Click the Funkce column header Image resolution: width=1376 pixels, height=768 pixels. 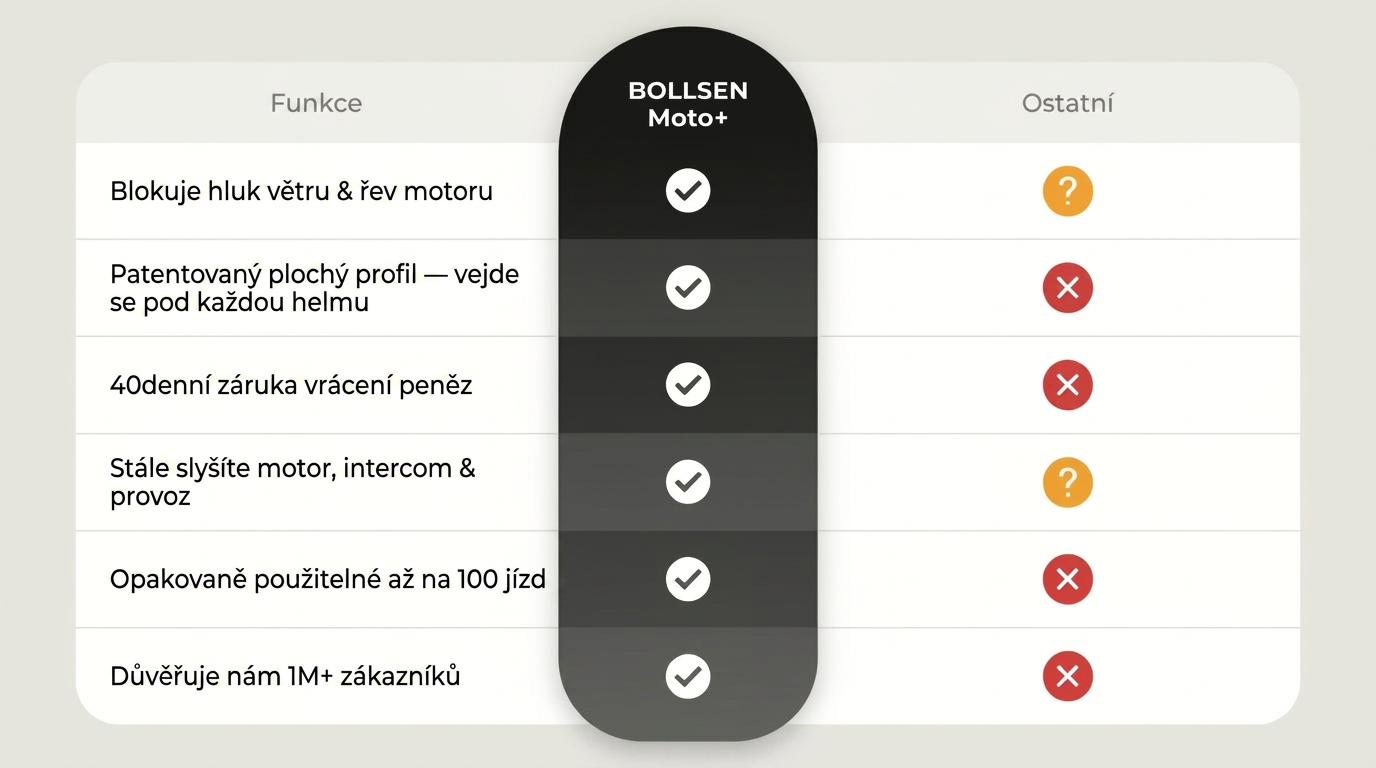pyautogui.click(x=316, y=103)
